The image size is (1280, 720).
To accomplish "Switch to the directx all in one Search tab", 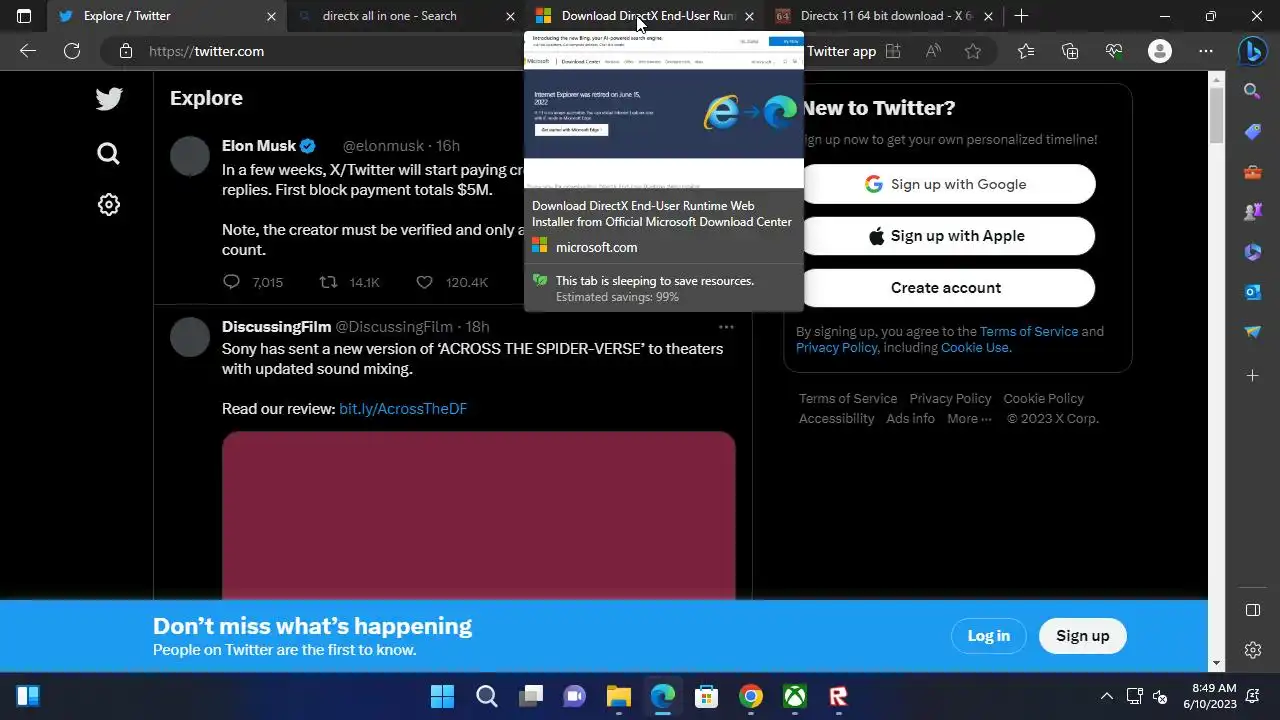I will pos(405,16).
